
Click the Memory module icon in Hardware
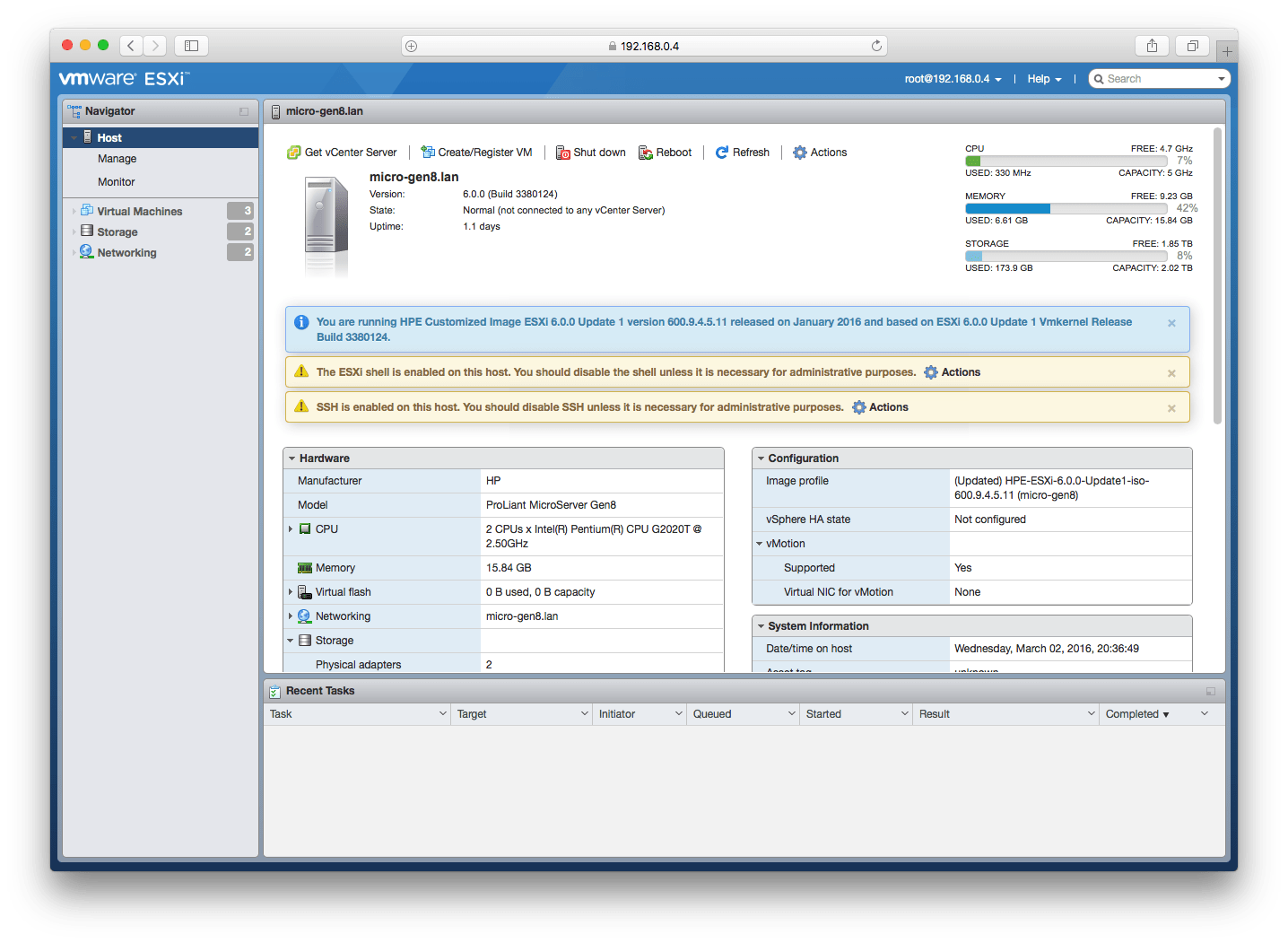(x=305, y=568)
